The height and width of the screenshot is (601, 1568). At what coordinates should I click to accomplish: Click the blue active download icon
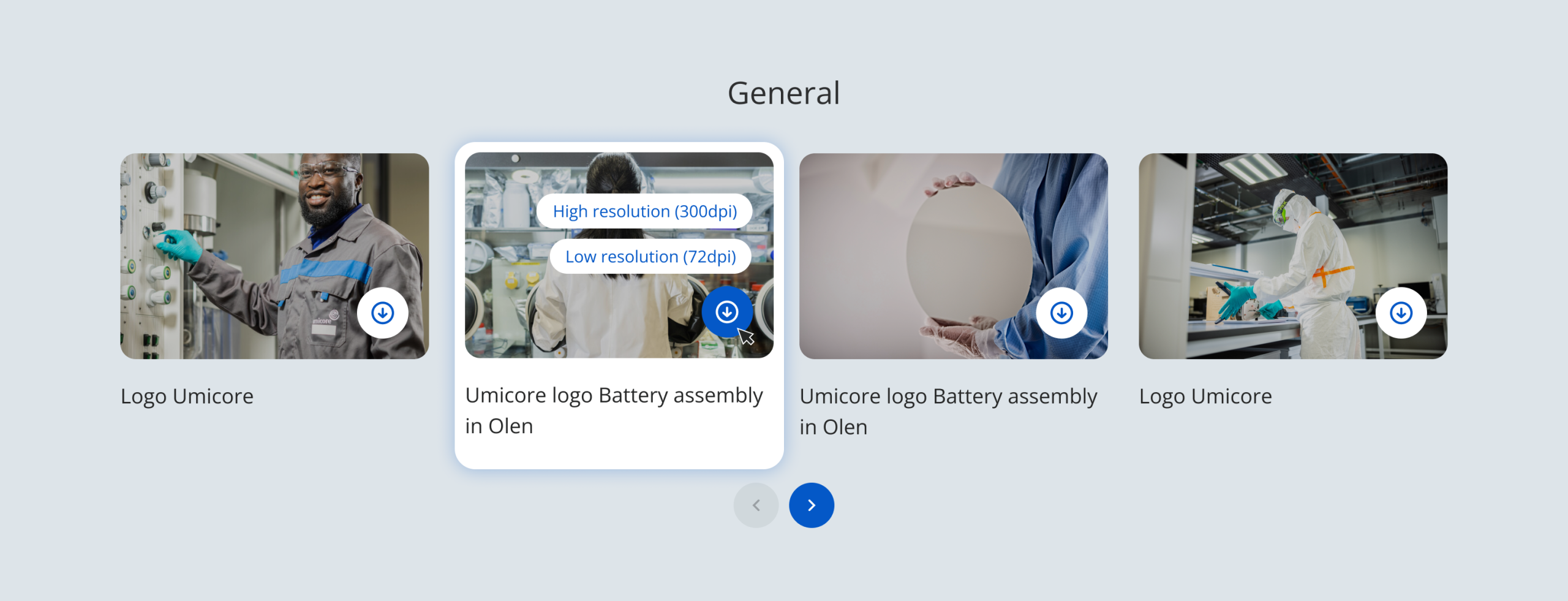point(727,312)
